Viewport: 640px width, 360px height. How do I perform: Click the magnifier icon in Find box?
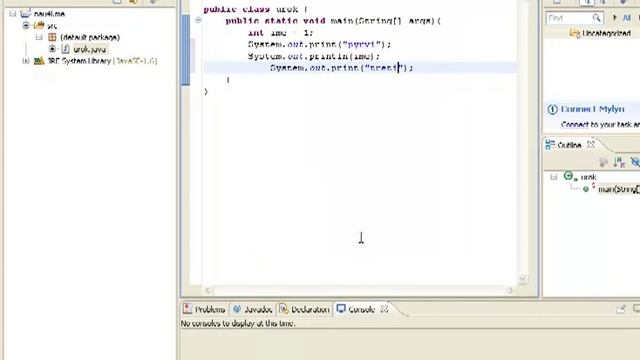(x=596, y=18)
